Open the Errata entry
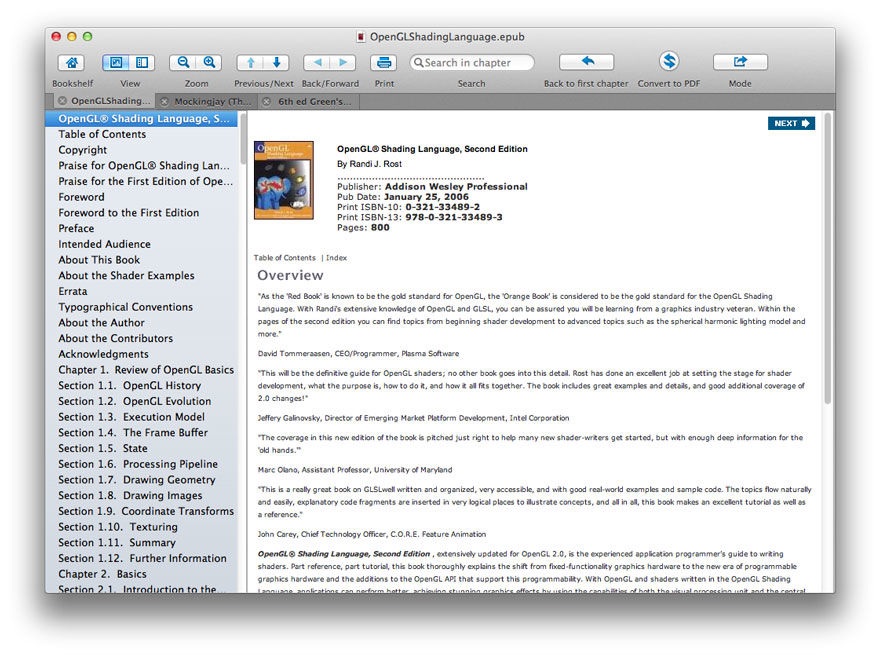The image size is (880, 655). tap(141, 291)
